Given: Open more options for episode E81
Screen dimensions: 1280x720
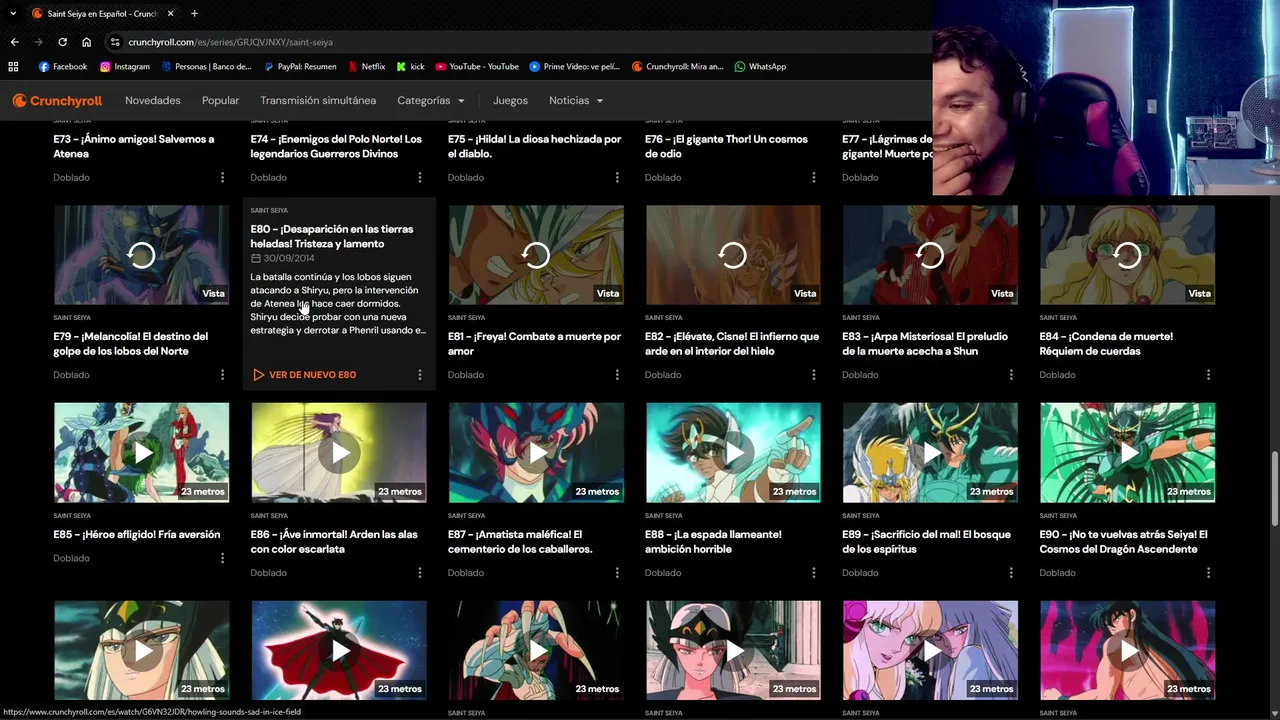Looking at the screenshot, I should pos(616,375).
